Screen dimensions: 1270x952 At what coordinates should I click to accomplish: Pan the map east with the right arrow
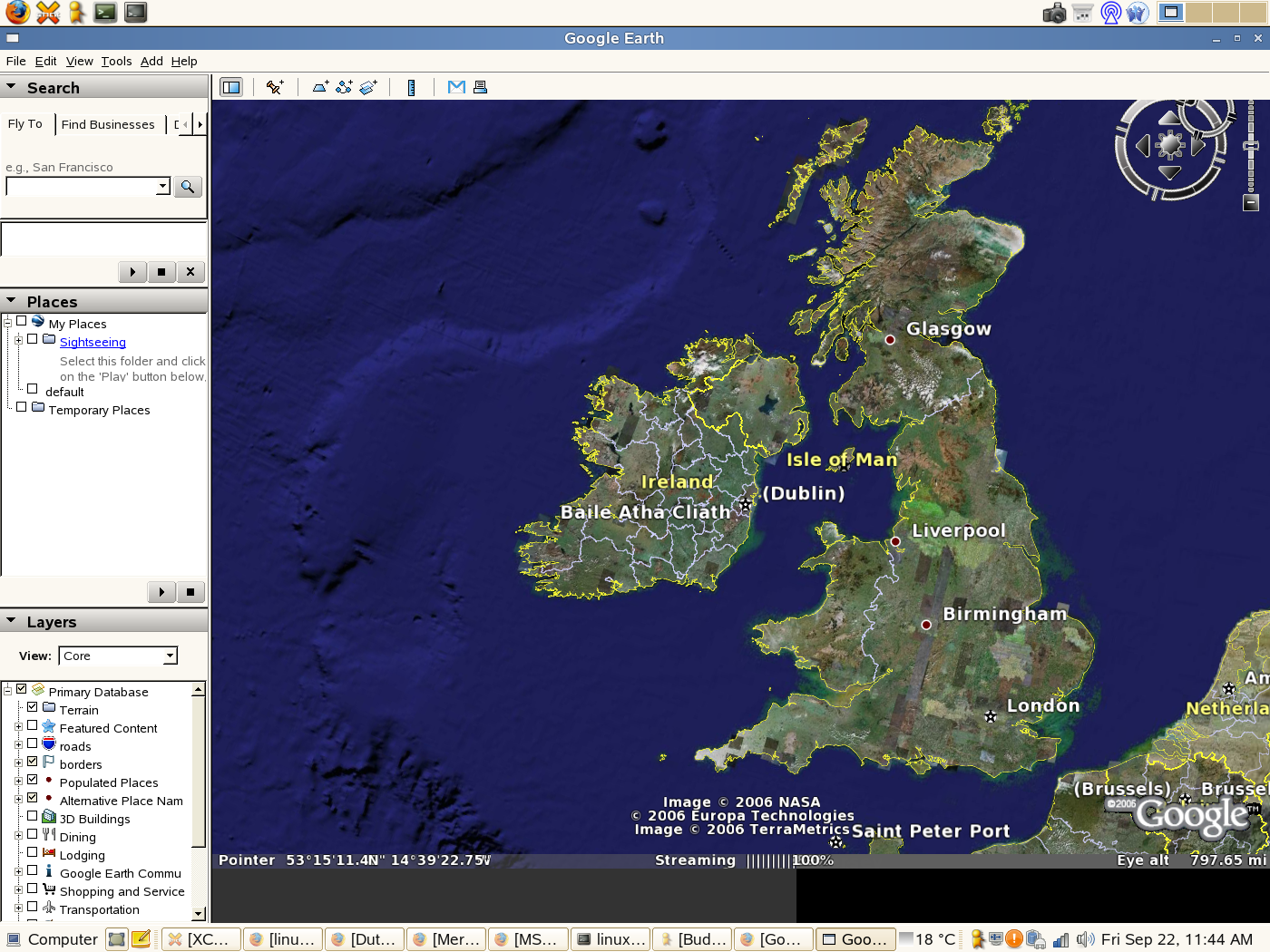point(1197,145)
